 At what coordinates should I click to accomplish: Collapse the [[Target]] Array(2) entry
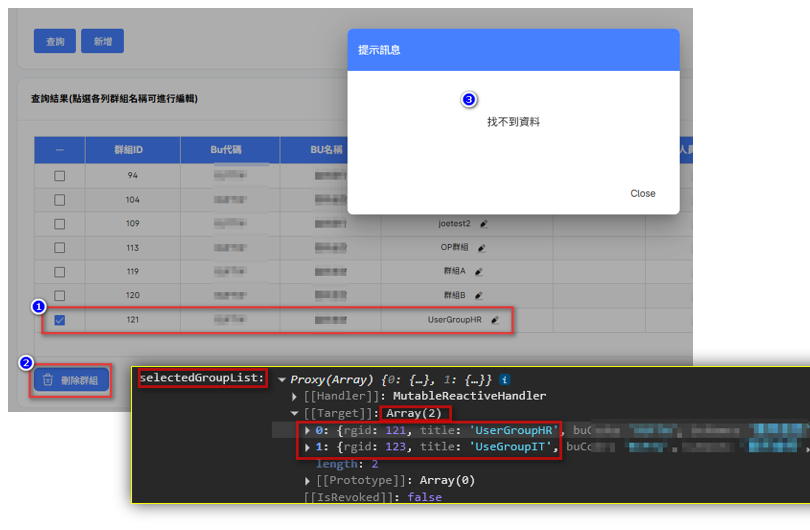tap(294, 413)
